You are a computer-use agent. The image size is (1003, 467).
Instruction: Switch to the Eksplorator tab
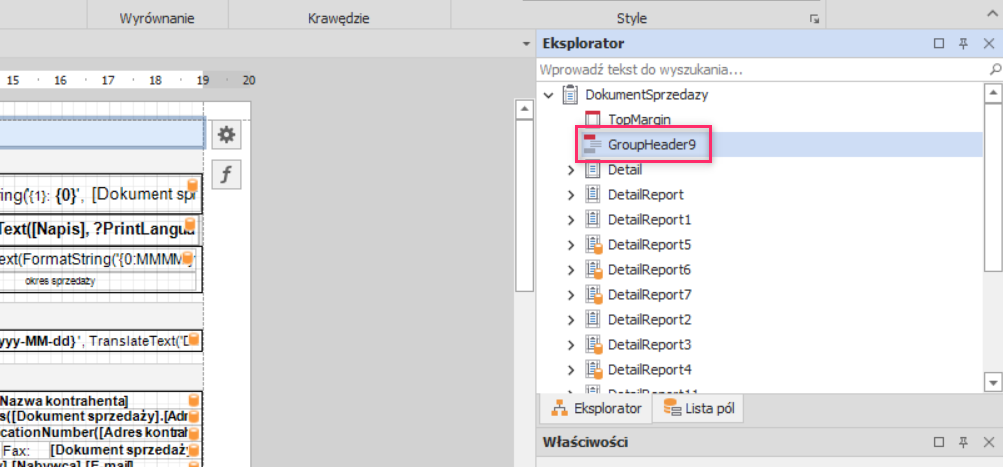pos(596,408)
